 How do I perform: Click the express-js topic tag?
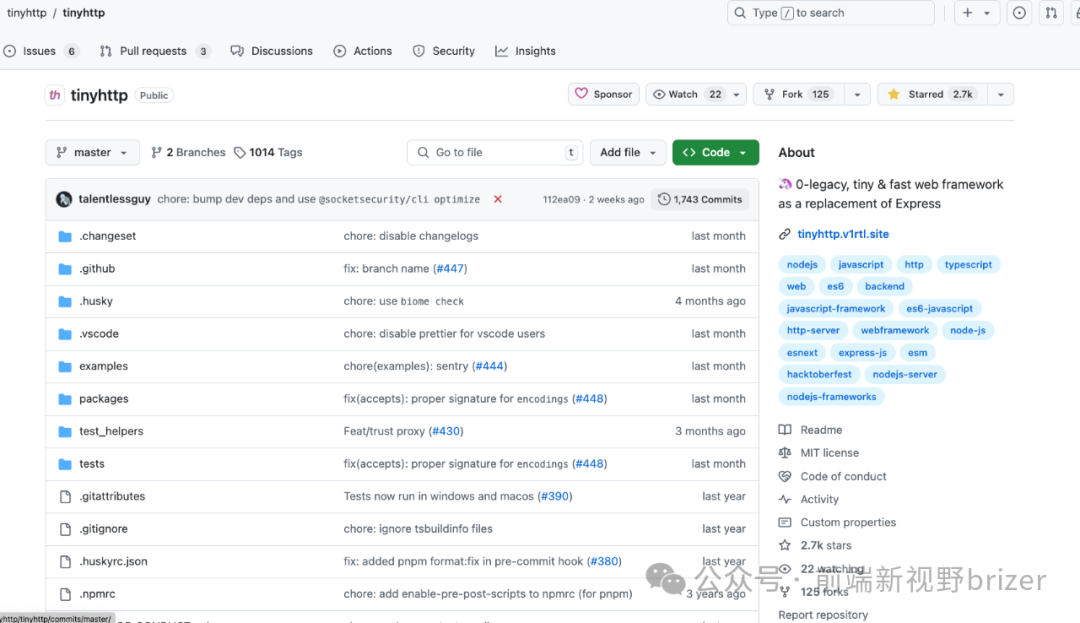click(862, 352)
